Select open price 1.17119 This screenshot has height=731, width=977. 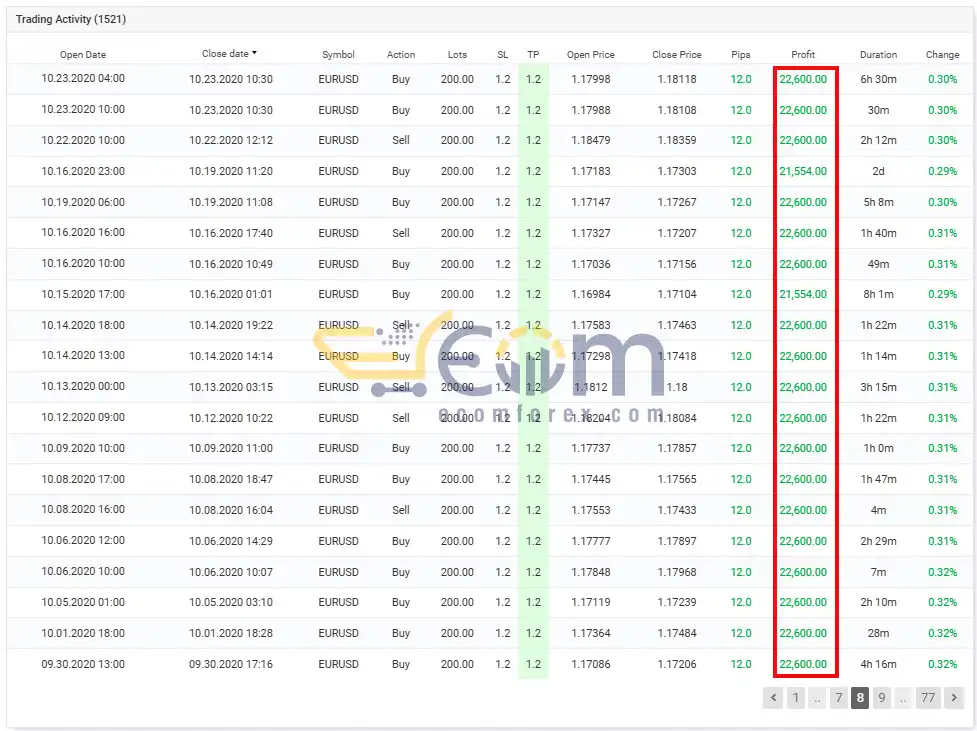[591, 603]
